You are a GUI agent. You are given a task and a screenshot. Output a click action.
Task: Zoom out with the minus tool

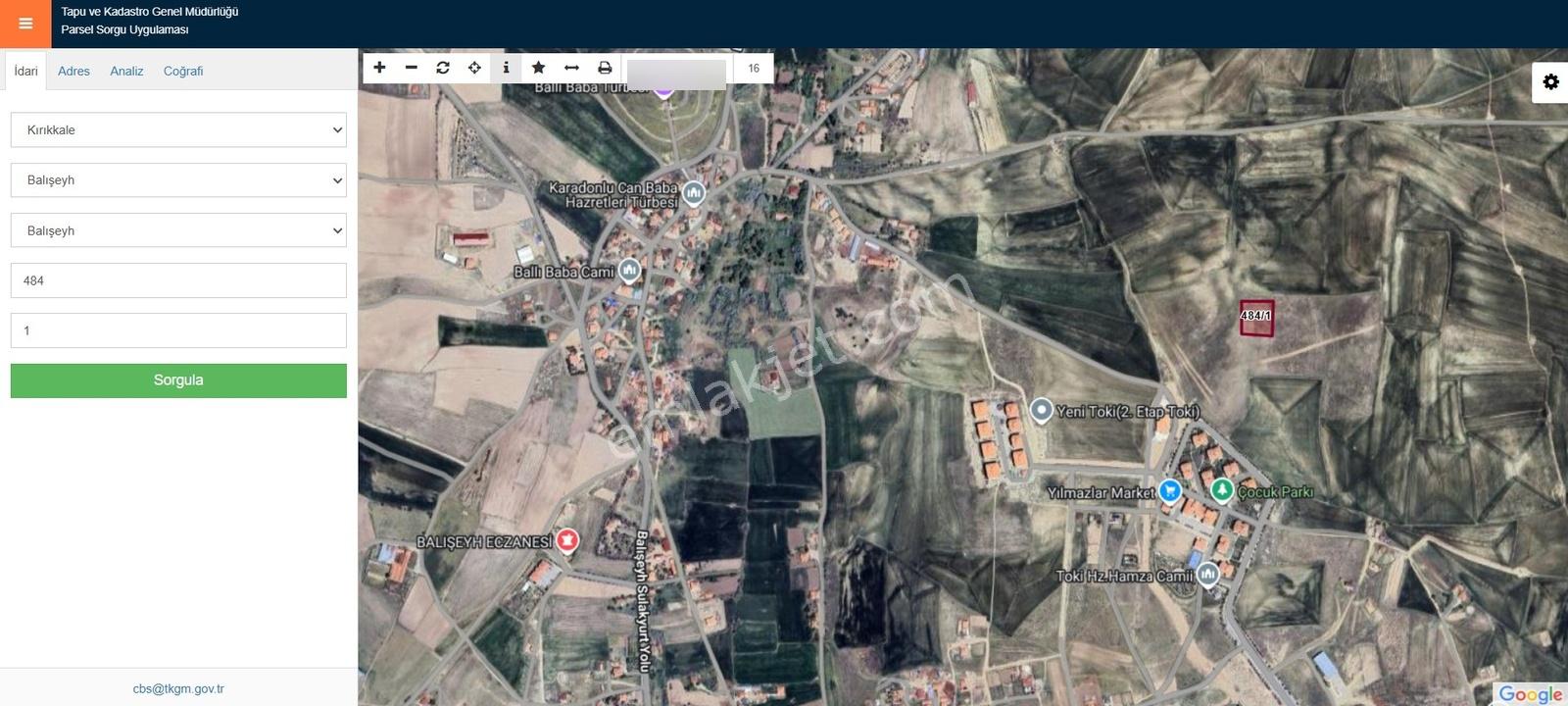tap(412, 68)
